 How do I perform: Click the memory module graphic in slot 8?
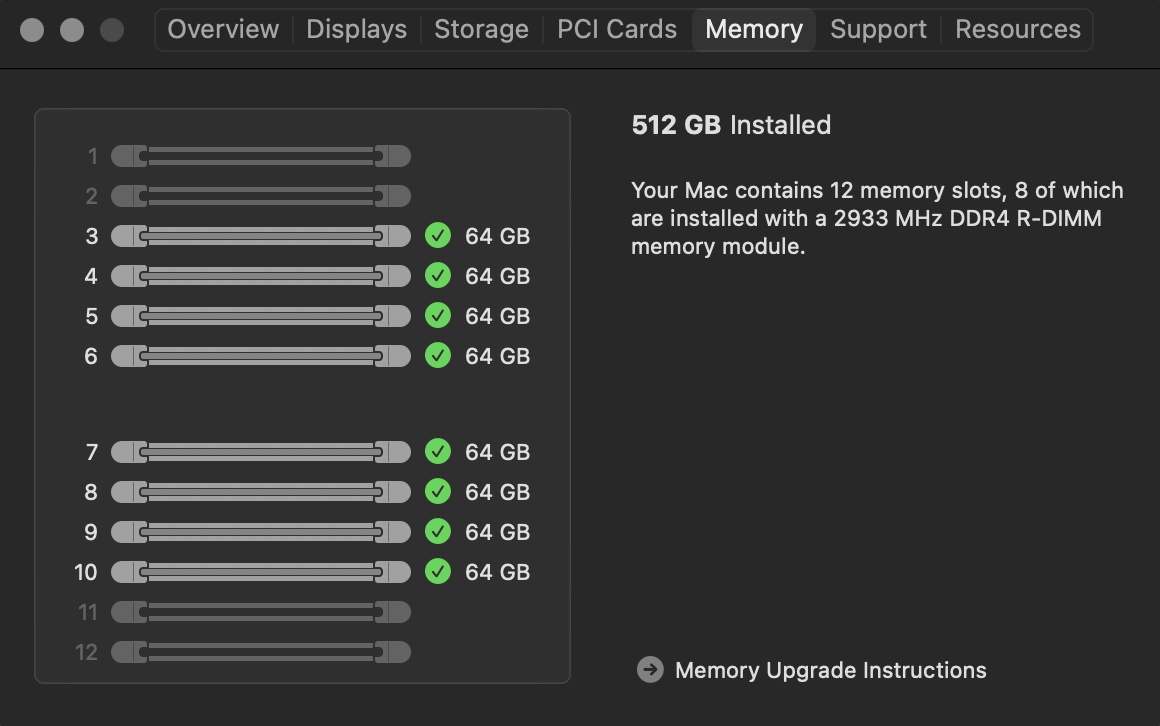[x=260, y=492]
